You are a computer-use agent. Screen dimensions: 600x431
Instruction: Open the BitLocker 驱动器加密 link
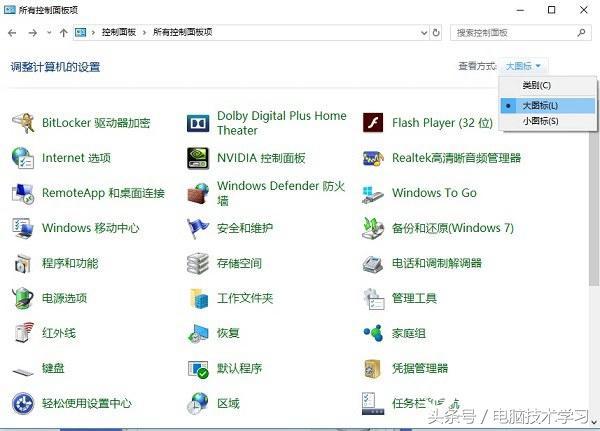click(96, 123)
